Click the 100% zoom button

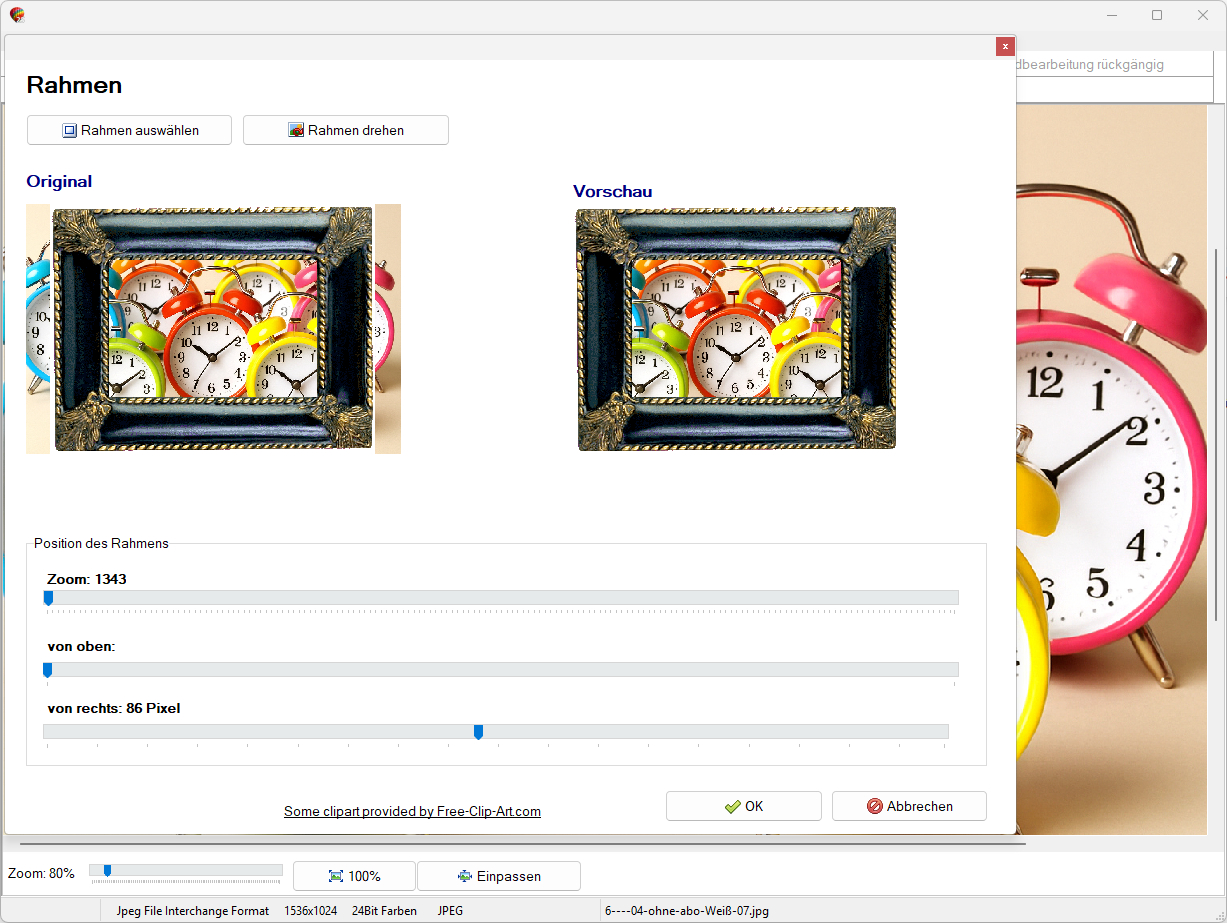pyautogui.click(x=354, y=876)
